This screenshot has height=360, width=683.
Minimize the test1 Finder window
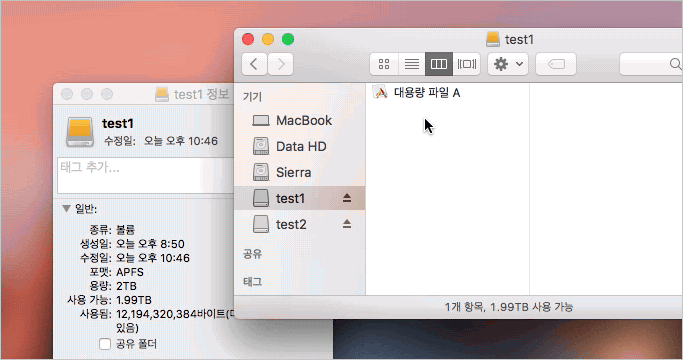(x=268, y=39)
